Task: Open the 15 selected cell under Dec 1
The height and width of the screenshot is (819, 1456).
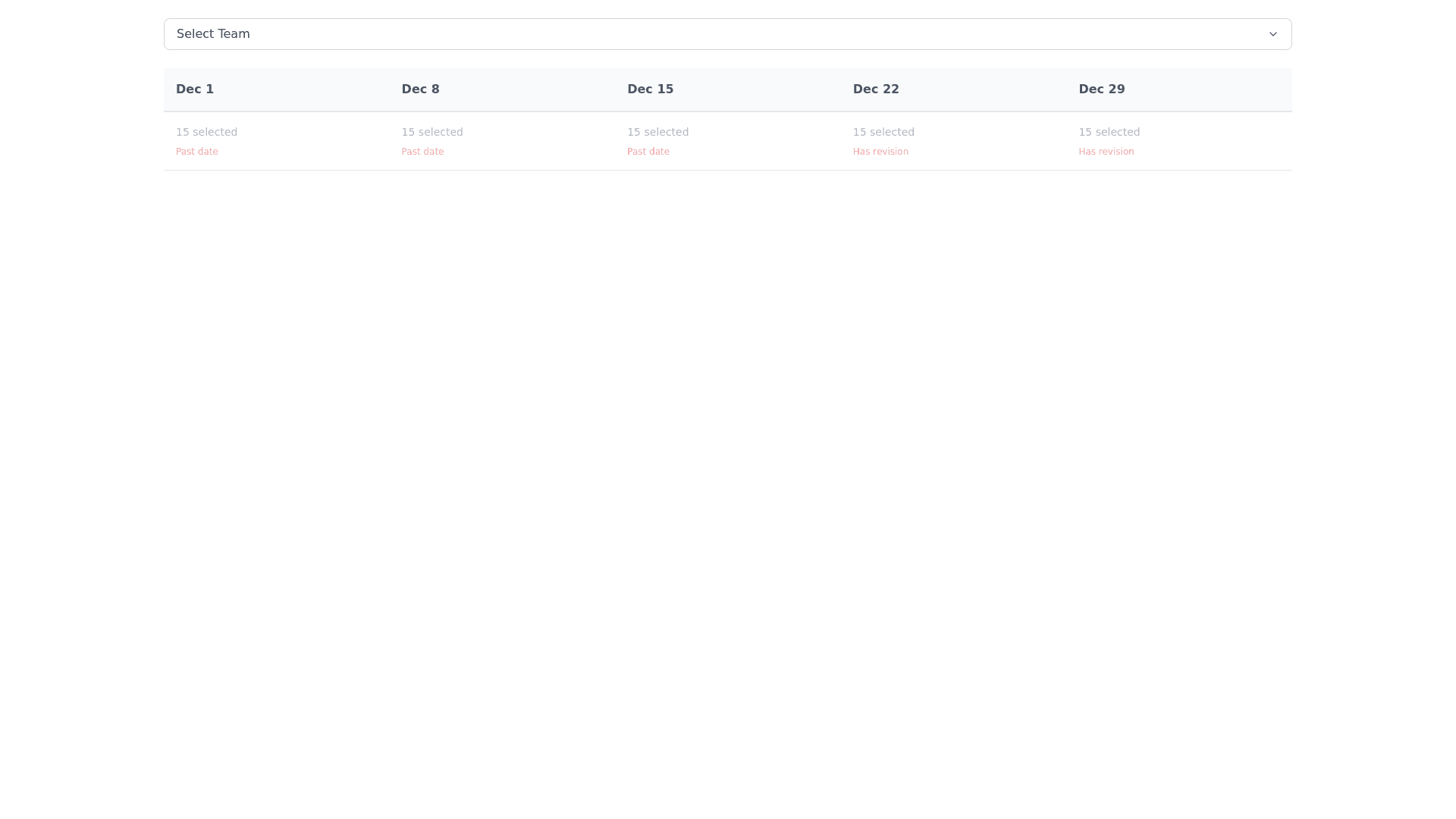Action: pyautogui.click(x=206, y=132)
